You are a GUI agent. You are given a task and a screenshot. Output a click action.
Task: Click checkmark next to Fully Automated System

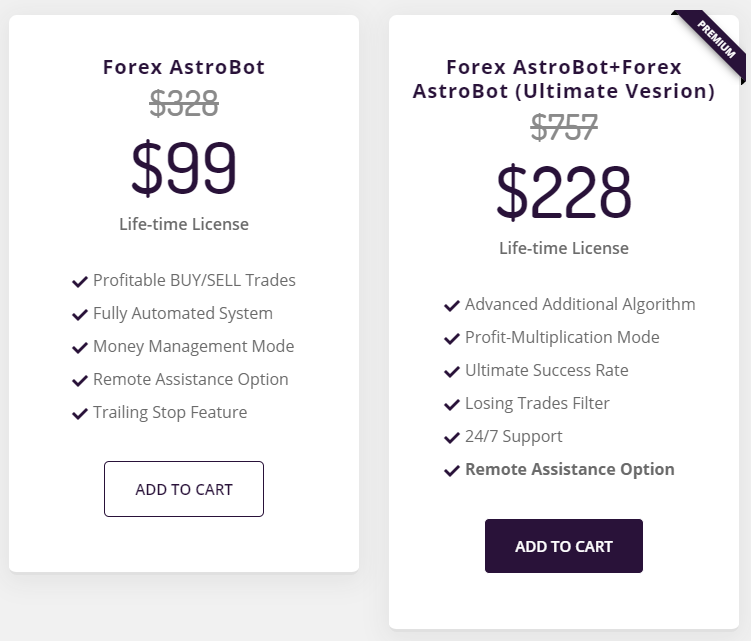point(80,315)
